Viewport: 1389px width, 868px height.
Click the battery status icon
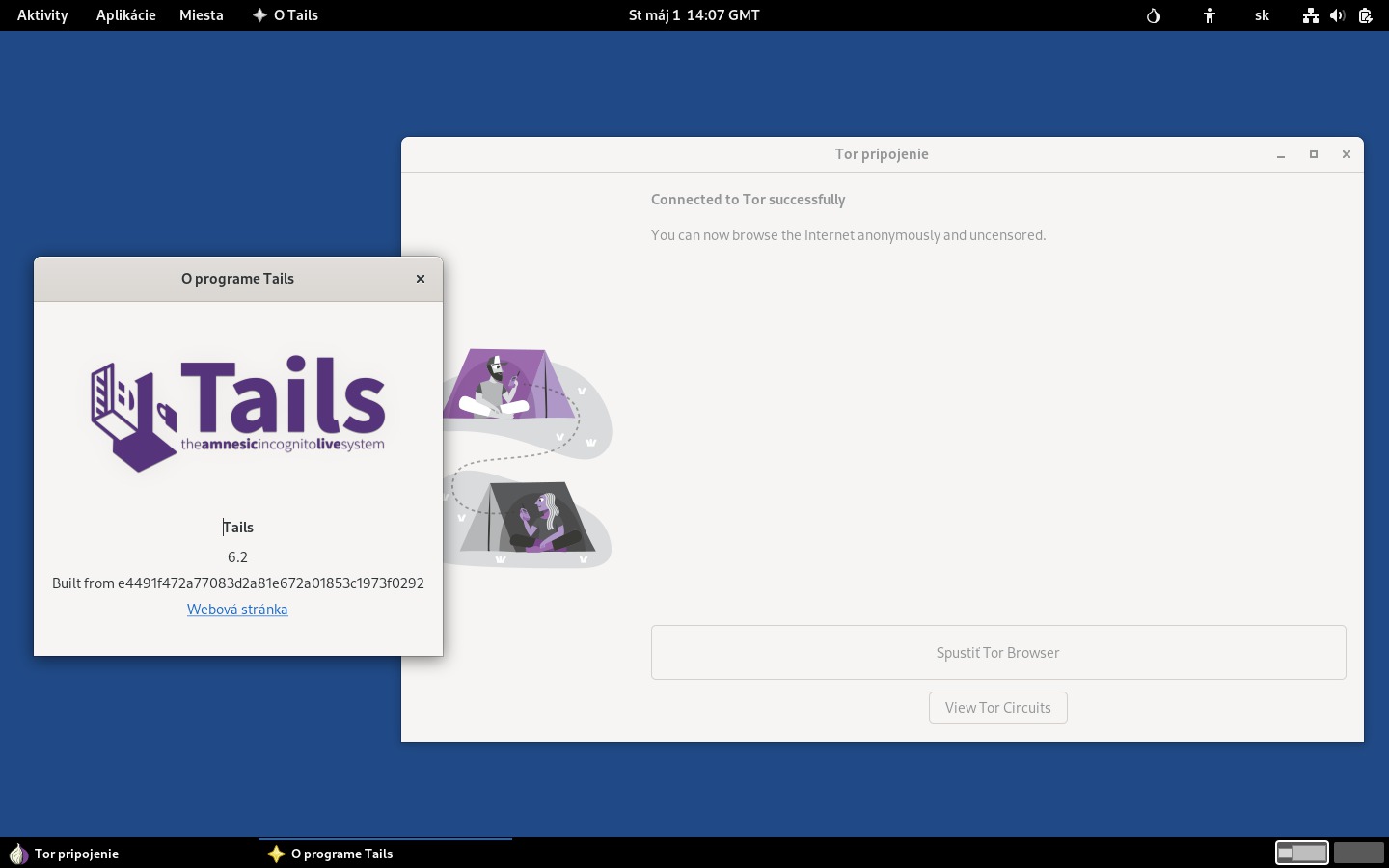click(1365, 15)
